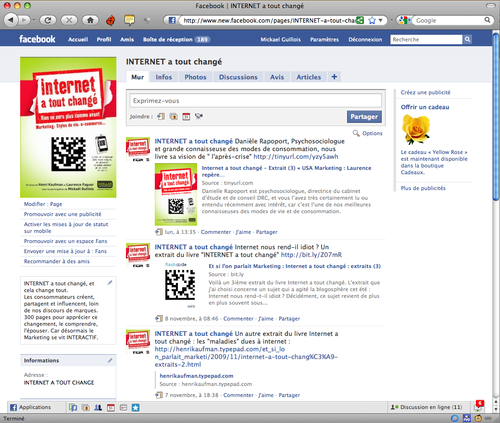Click the browser search magnifier icon
The image size is (500, 423).
point(487,20)
